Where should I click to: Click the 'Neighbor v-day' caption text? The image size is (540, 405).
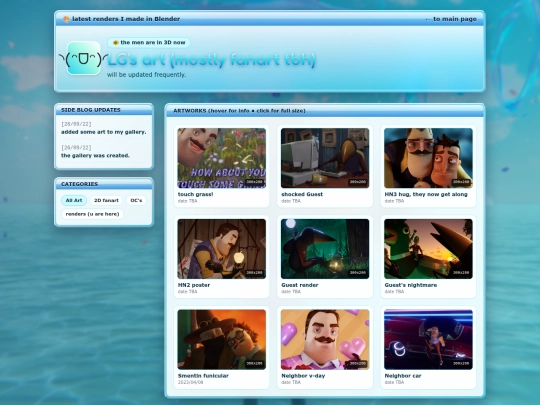coord(303,376)
